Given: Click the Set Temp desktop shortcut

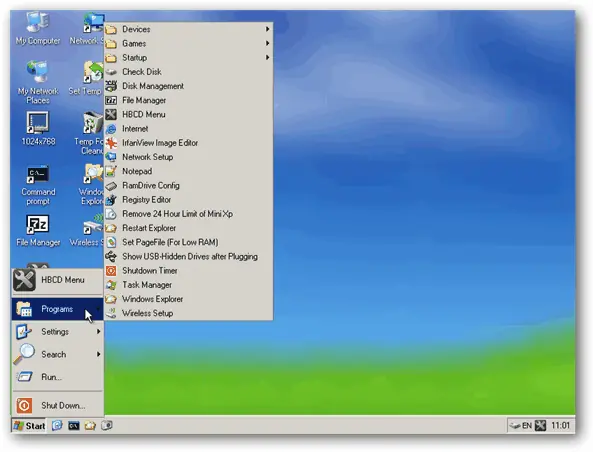Looking at the screenshot, I should (86, 78).
